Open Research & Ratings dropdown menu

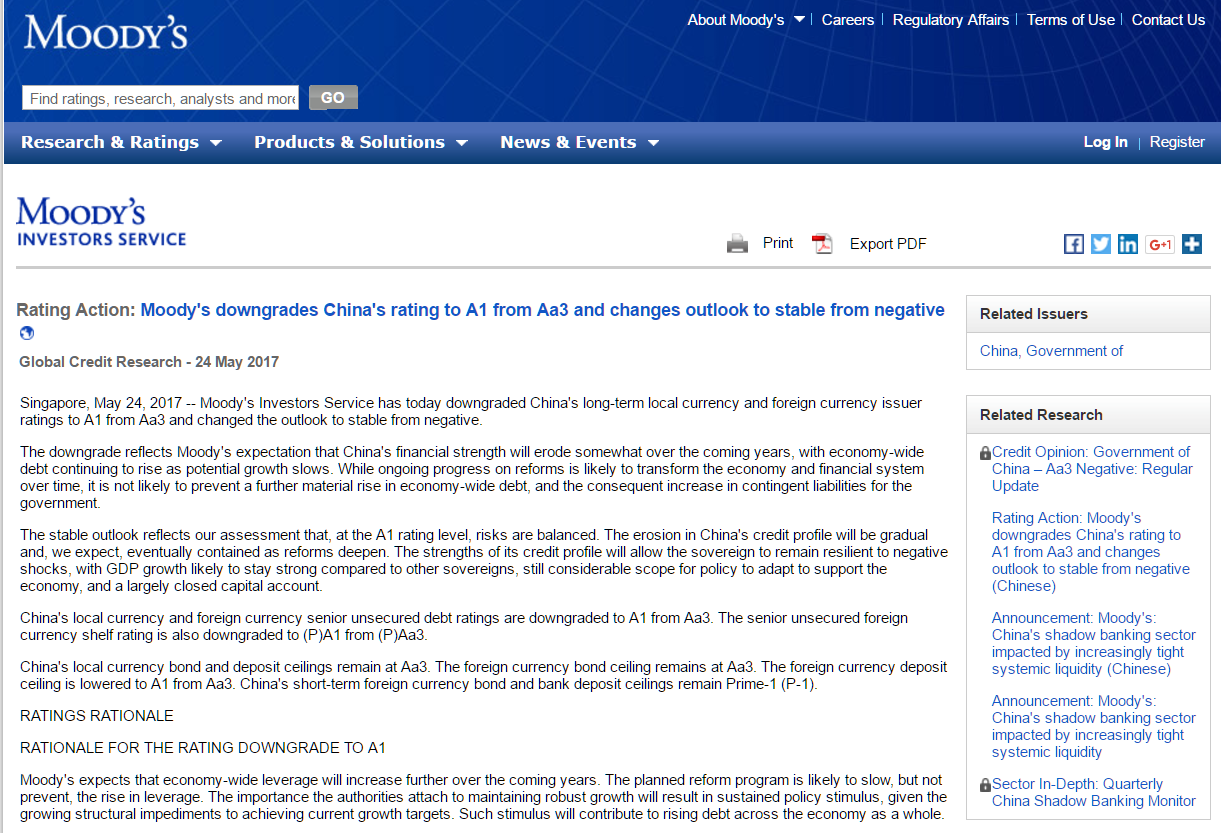coord(121,142)
